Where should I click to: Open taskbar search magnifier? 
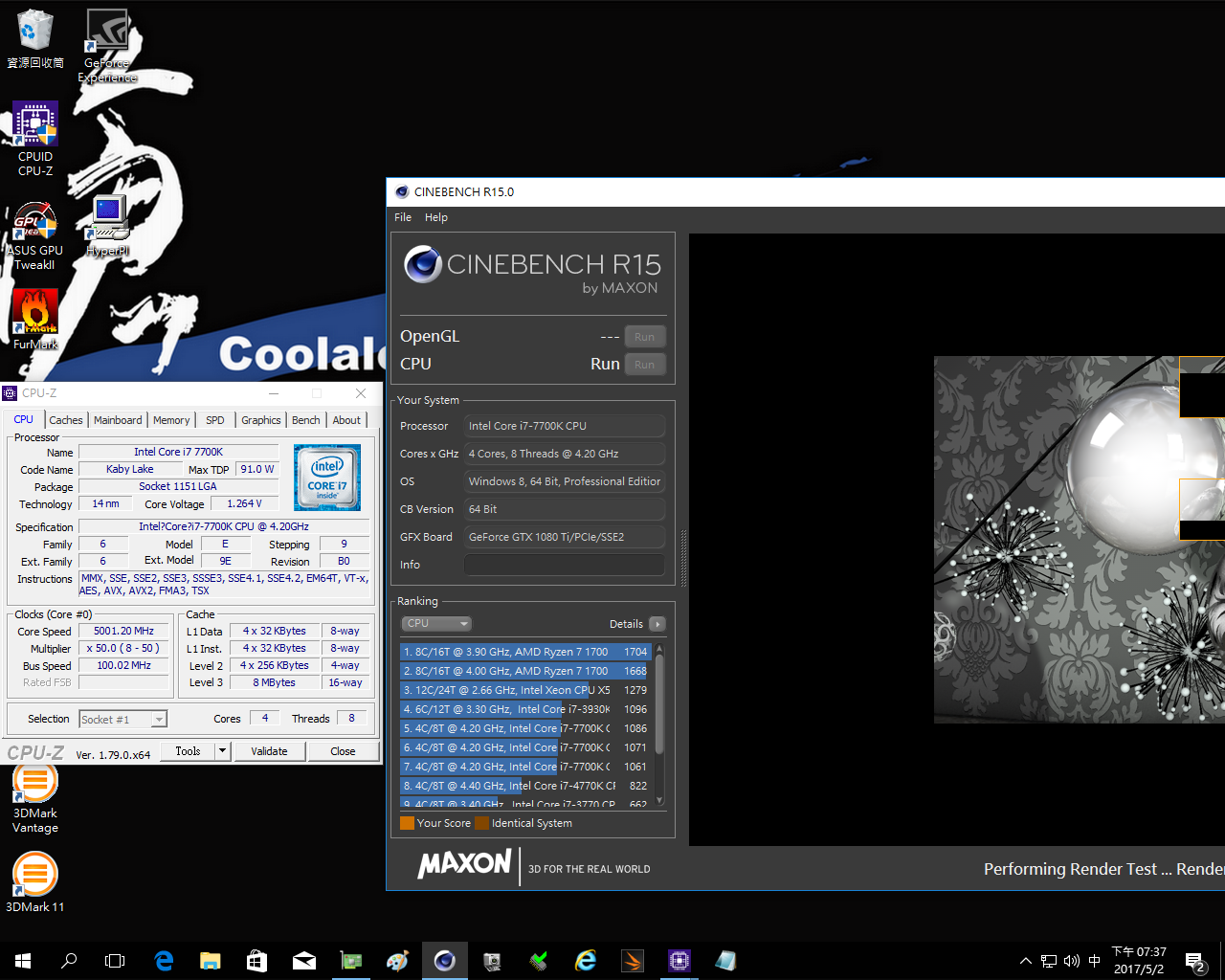pyautogui.click(x=69, y=961)
